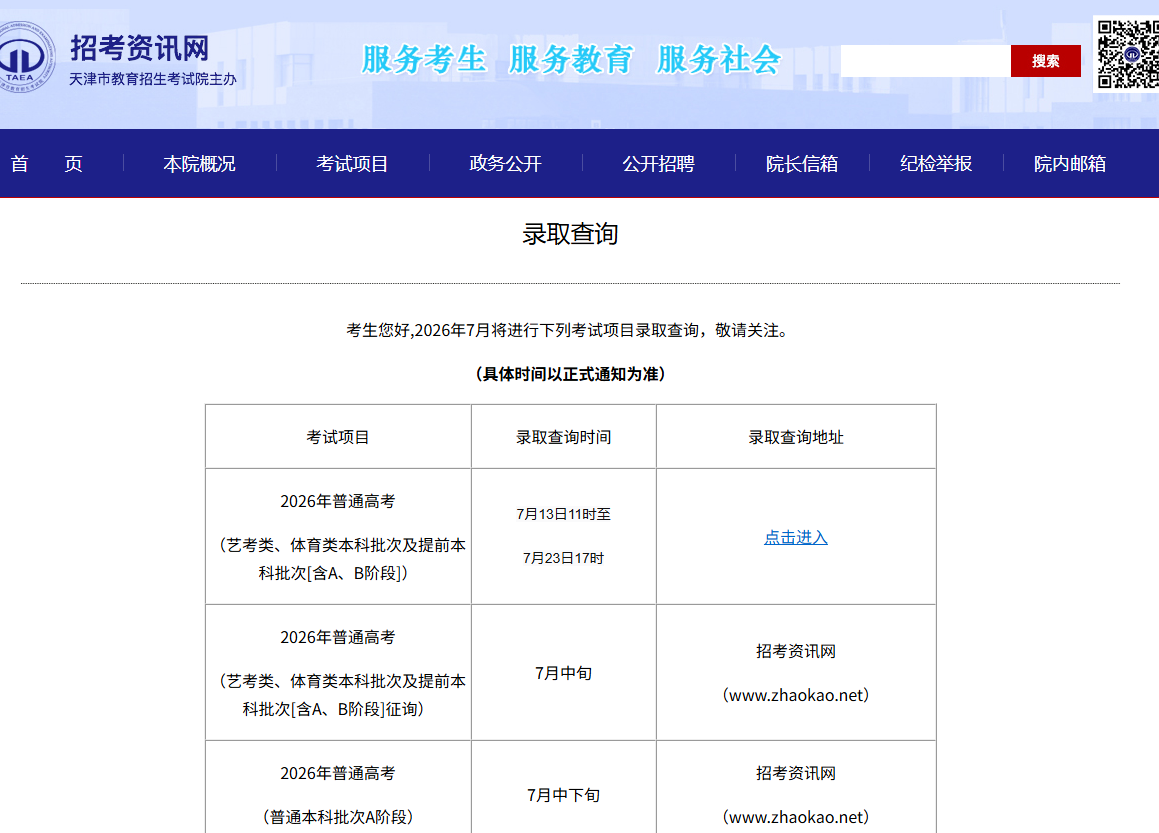Click 天津市教育招生考试院主办 subtitle
This screenshot has width=1159, height=833.
[x=153, y=79]
